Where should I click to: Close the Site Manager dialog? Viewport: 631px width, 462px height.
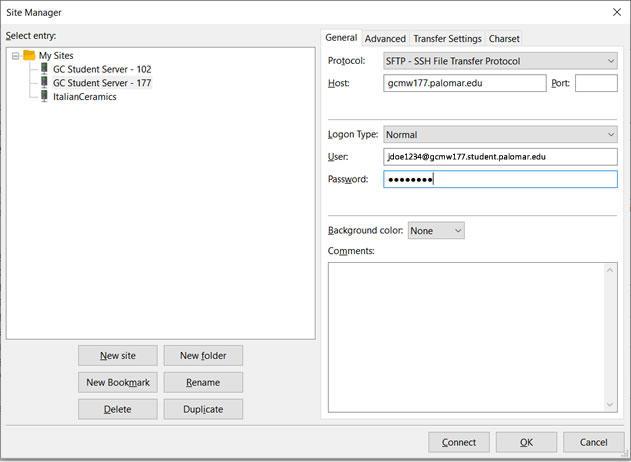615,12
